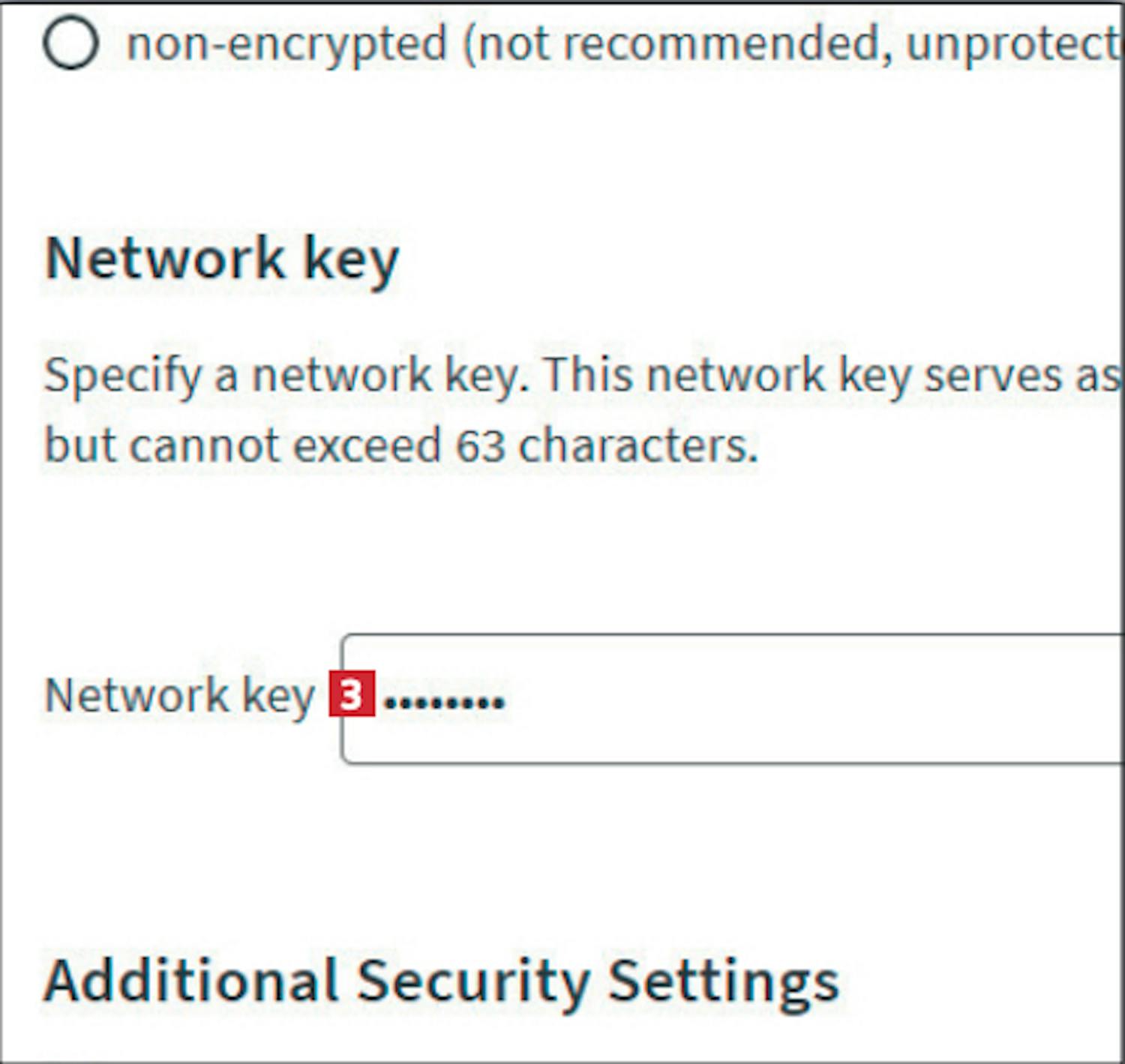This screenshot has height=1064, width=1125.
Task: Click the "Additional Security Settings" heading
Action: click(441, 981)
